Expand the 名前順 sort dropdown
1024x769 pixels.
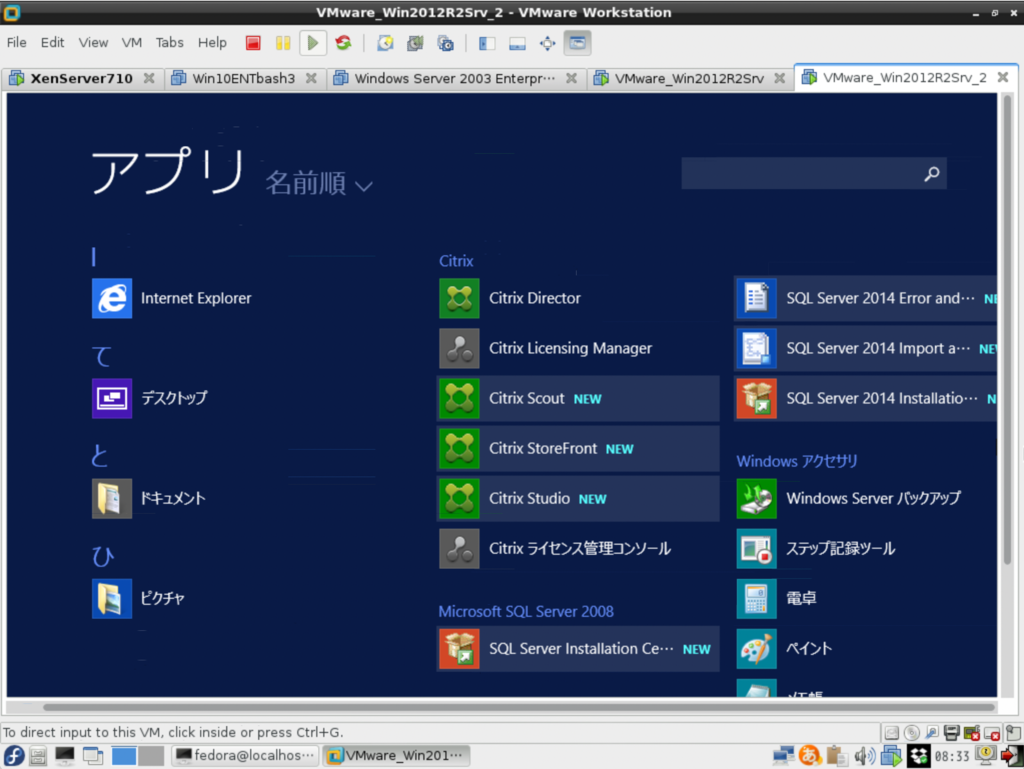pos(319,183)
